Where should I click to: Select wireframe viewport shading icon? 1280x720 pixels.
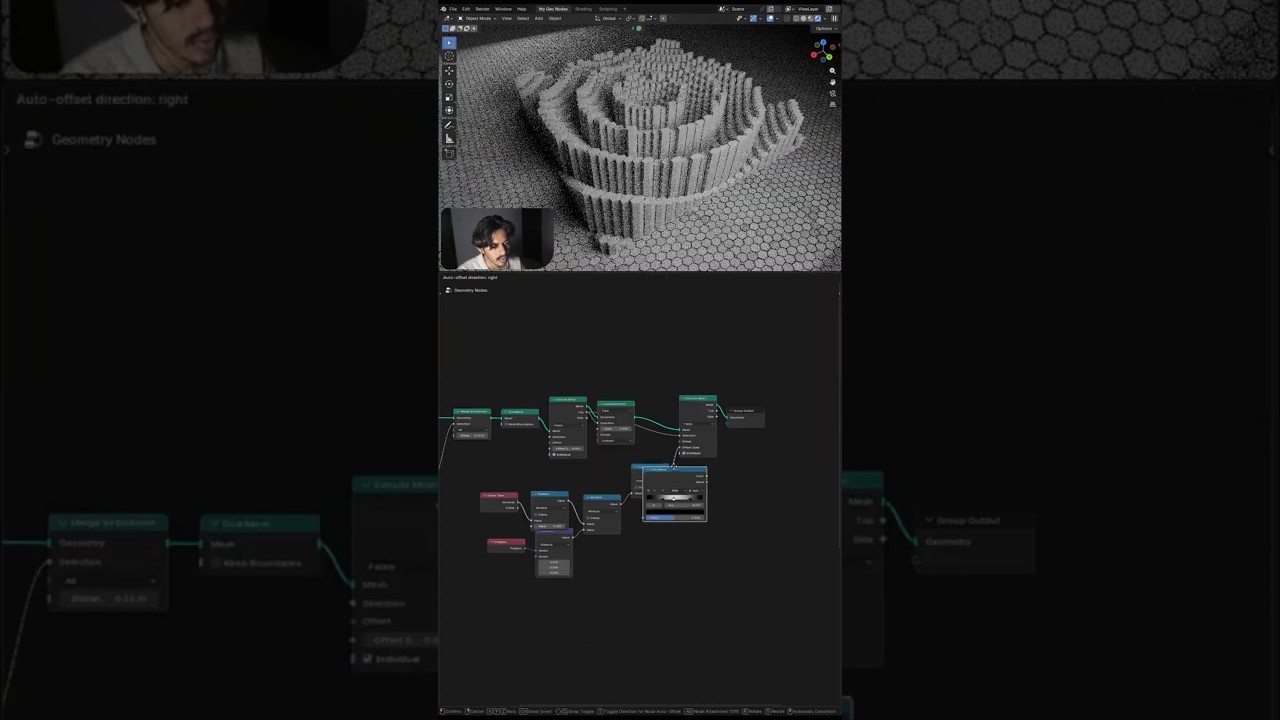(796, 18)
